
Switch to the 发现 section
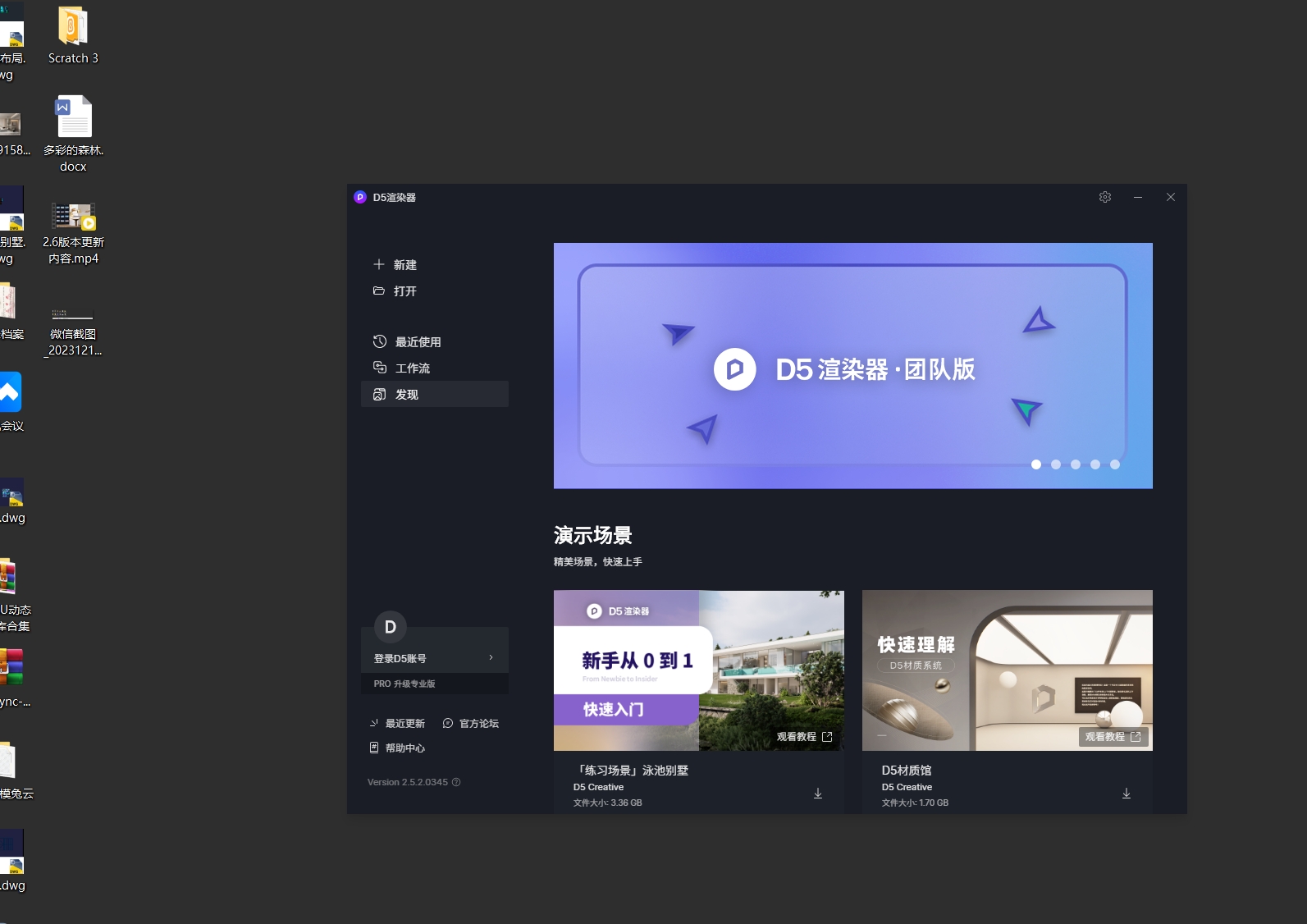click(x=435, y=394)
